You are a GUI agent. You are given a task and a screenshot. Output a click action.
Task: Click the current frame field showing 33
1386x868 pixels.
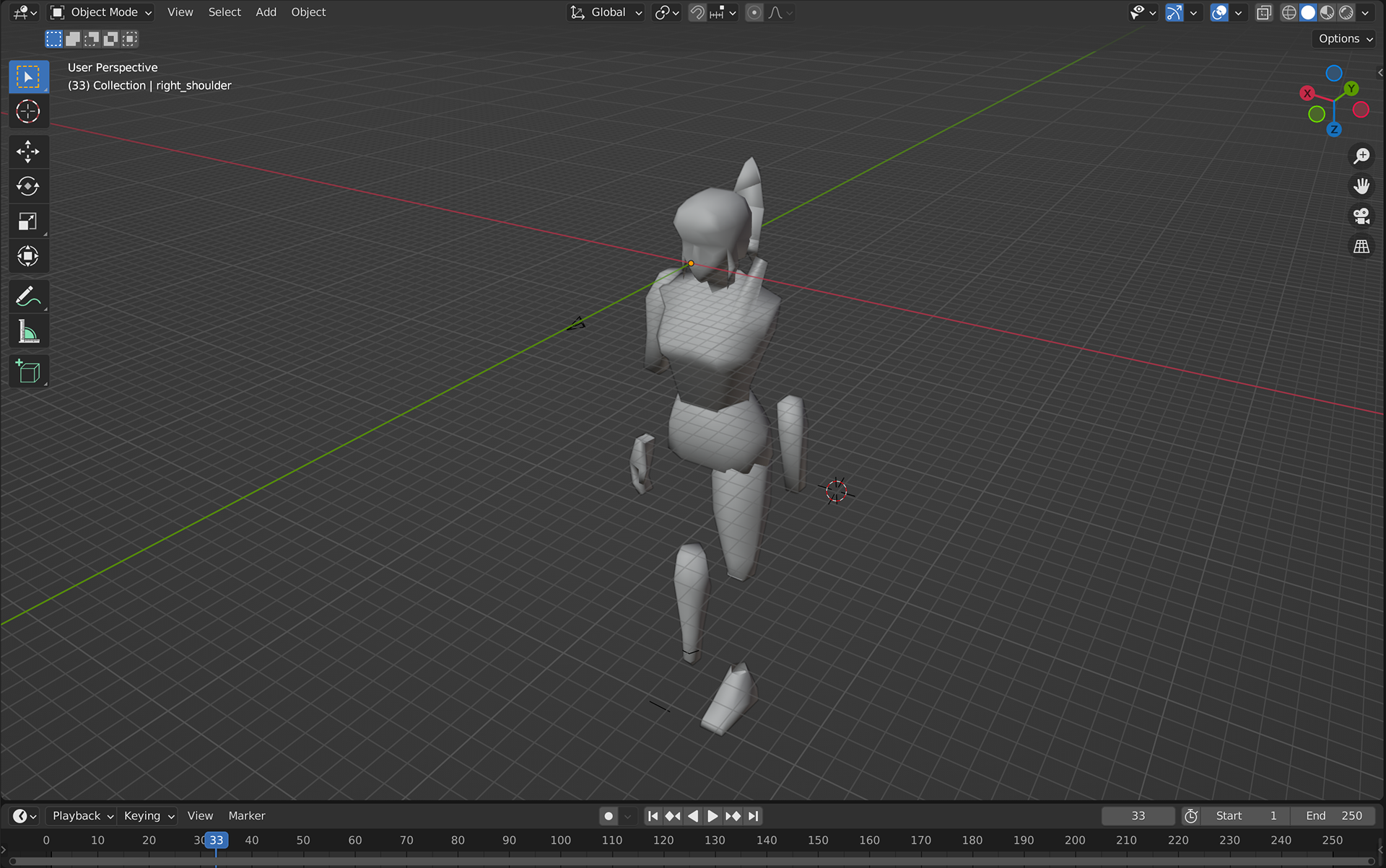click(x=1138, y=816)
